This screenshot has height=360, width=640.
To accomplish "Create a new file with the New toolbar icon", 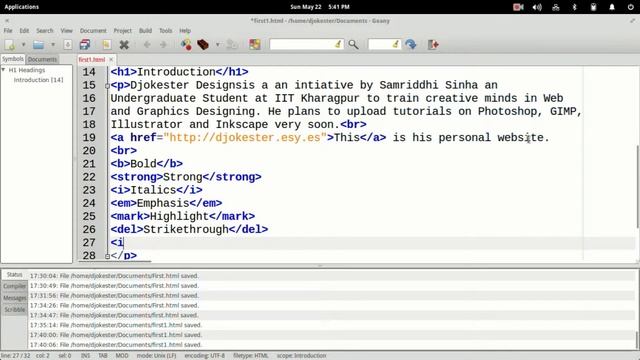I will click(10, 44).
